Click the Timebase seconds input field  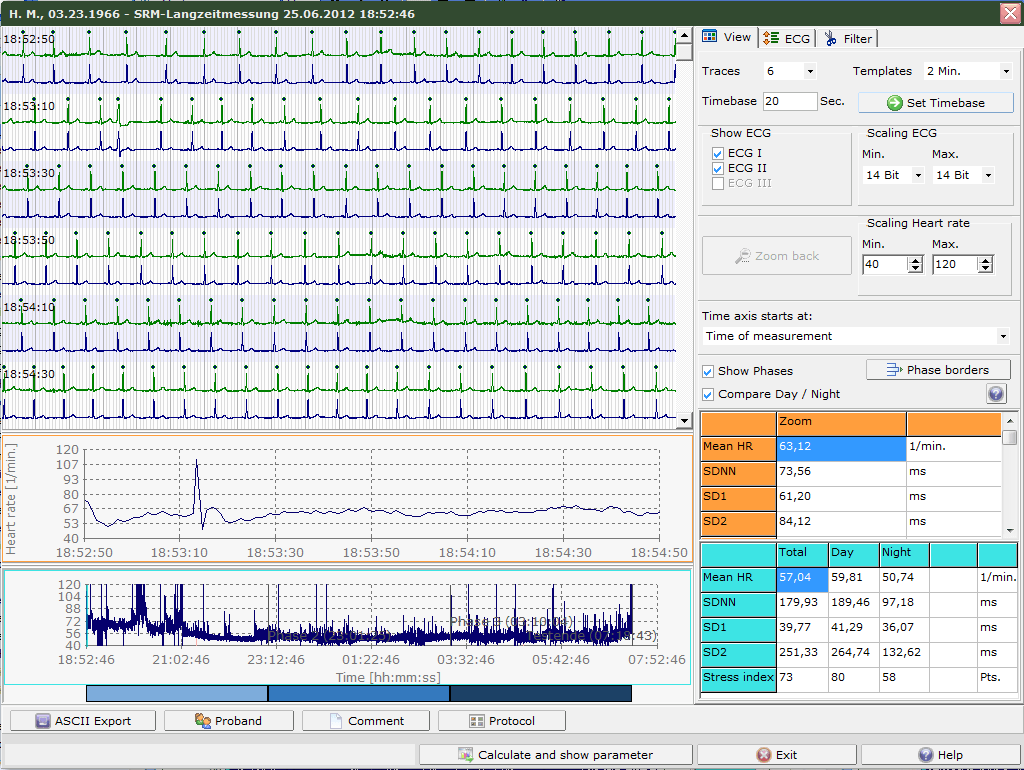tap(789, 102)
